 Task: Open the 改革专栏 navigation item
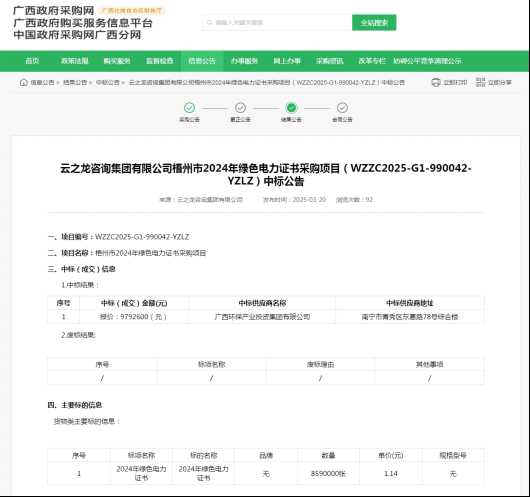click(372, 61)
